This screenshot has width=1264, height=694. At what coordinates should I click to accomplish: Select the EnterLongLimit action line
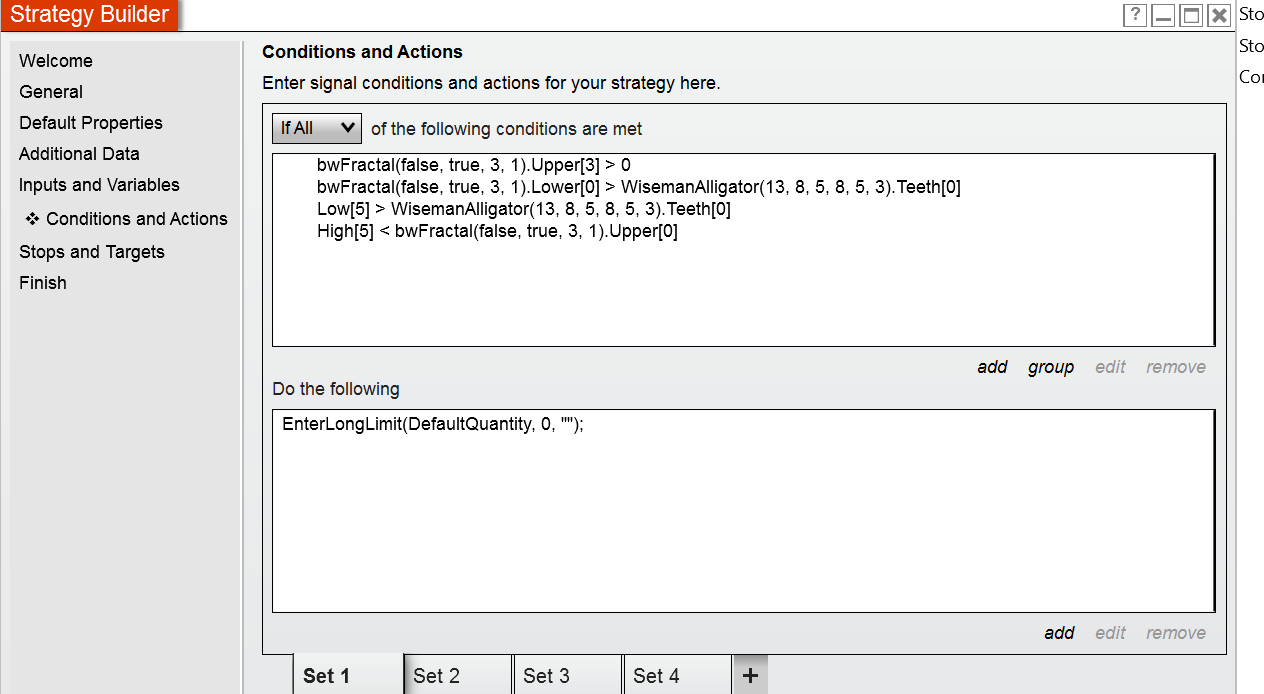click(433, 424)
